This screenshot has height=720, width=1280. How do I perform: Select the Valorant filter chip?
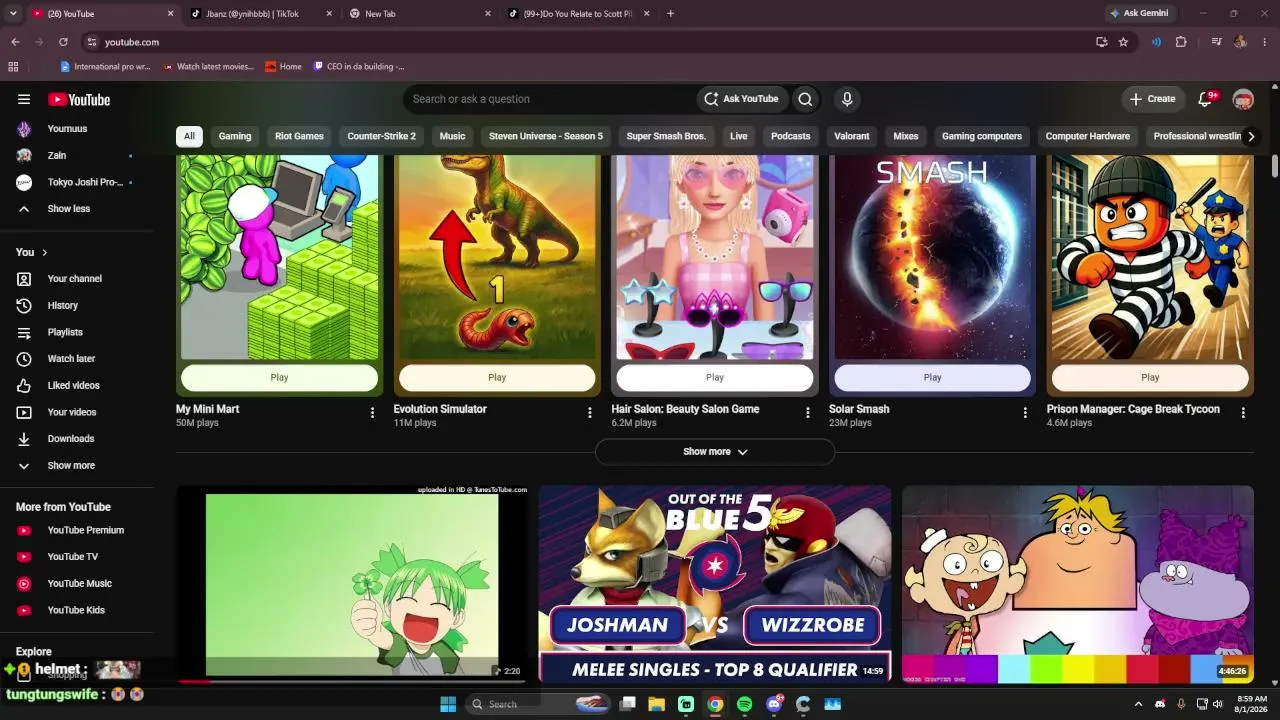point(852,136)
